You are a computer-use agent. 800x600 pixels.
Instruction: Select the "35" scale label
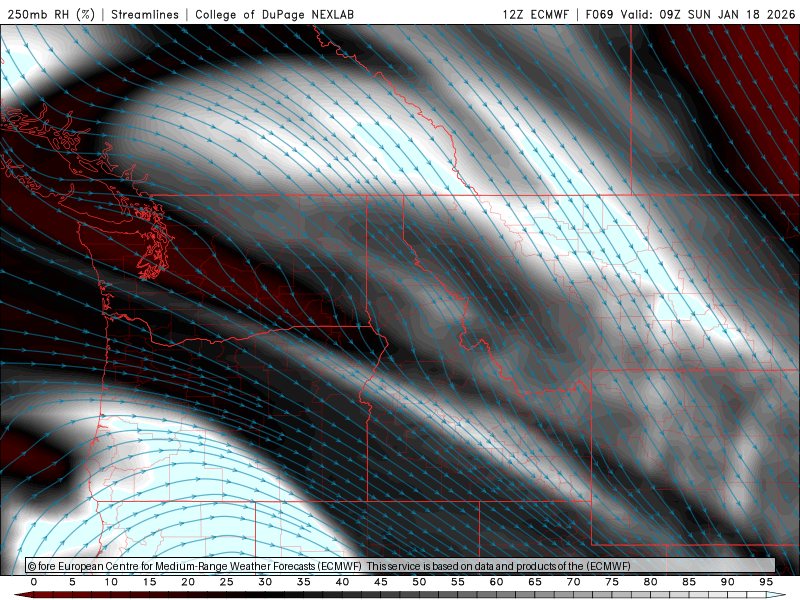tap(304, 582)
